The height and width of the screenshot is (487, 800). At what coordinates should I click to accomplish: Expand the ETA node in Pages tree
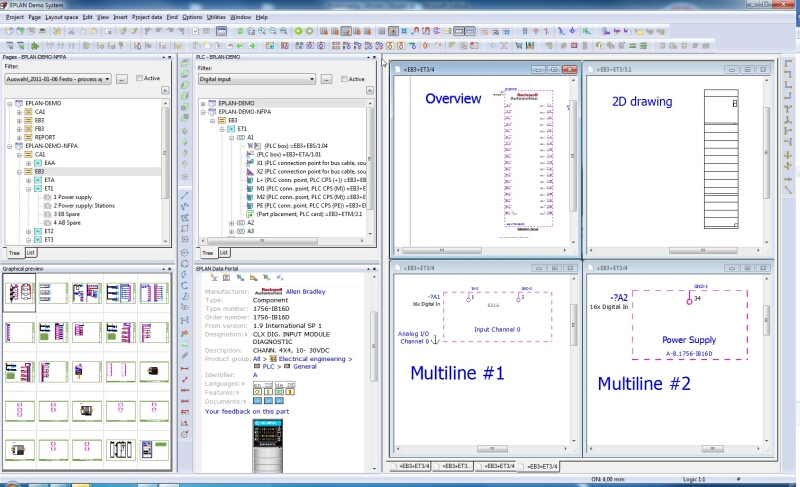click(x=29, y=180)
